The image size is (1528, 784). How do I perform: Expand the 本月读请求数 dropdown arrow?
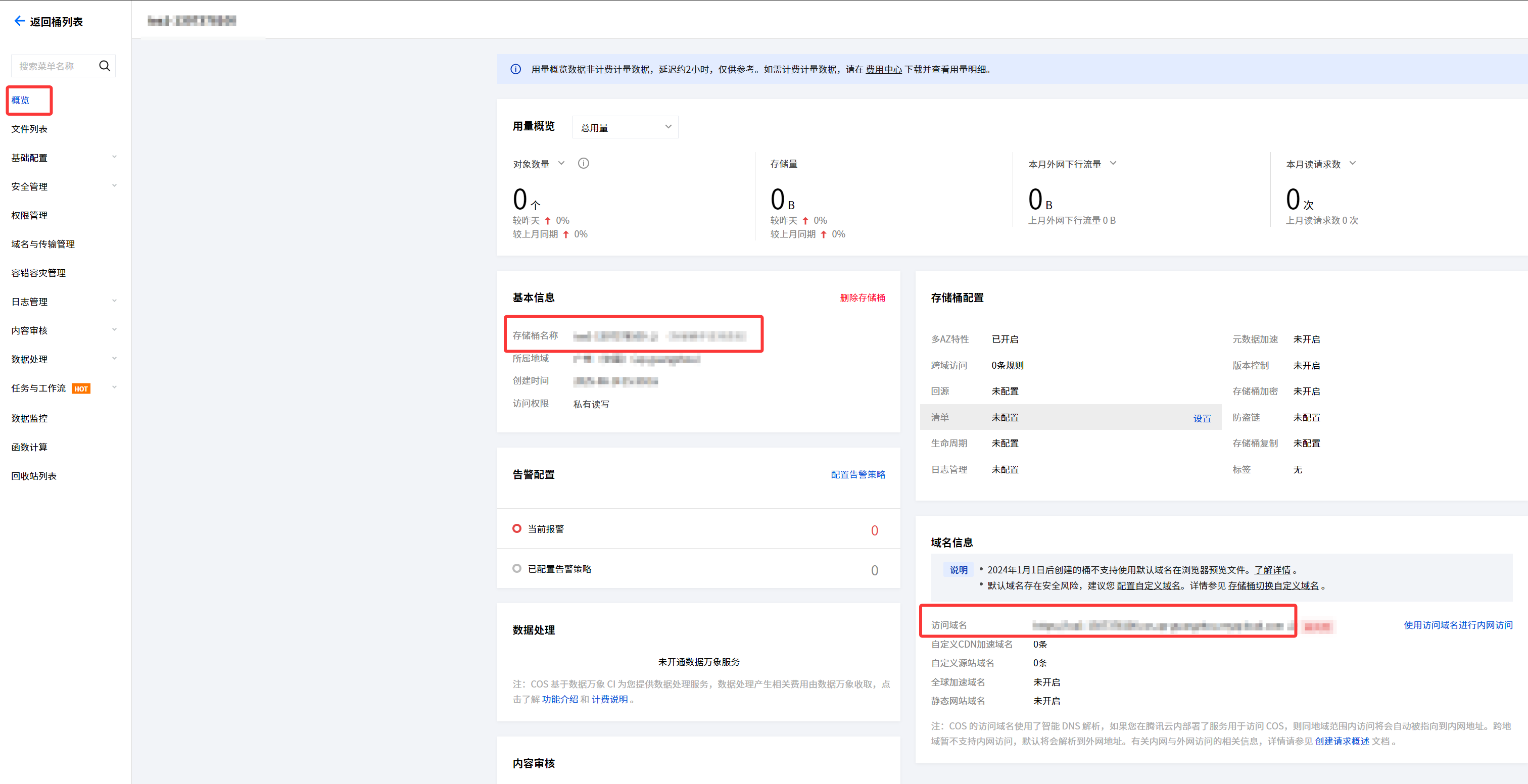pos(1353,164)
